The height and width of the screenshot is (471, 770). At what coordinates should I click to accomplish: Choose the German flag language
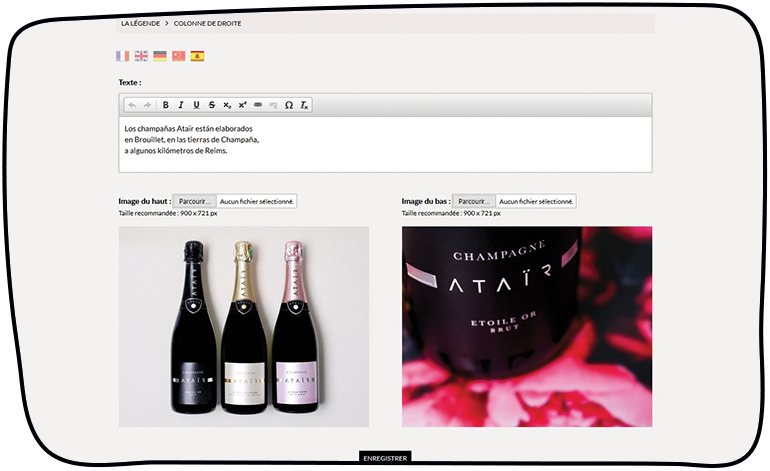(x=160, y=56)
